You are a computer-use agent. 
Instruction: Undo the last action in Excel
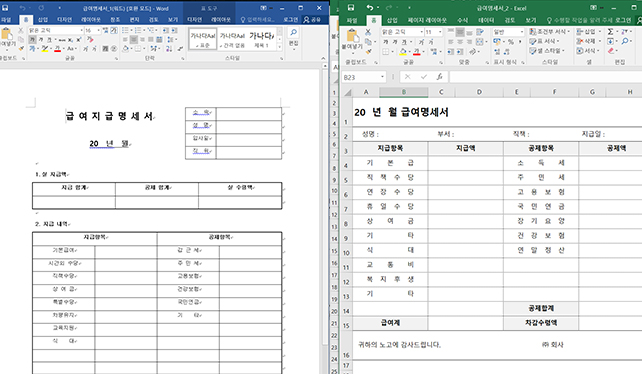pyautogui.click(x=370, y=8)
